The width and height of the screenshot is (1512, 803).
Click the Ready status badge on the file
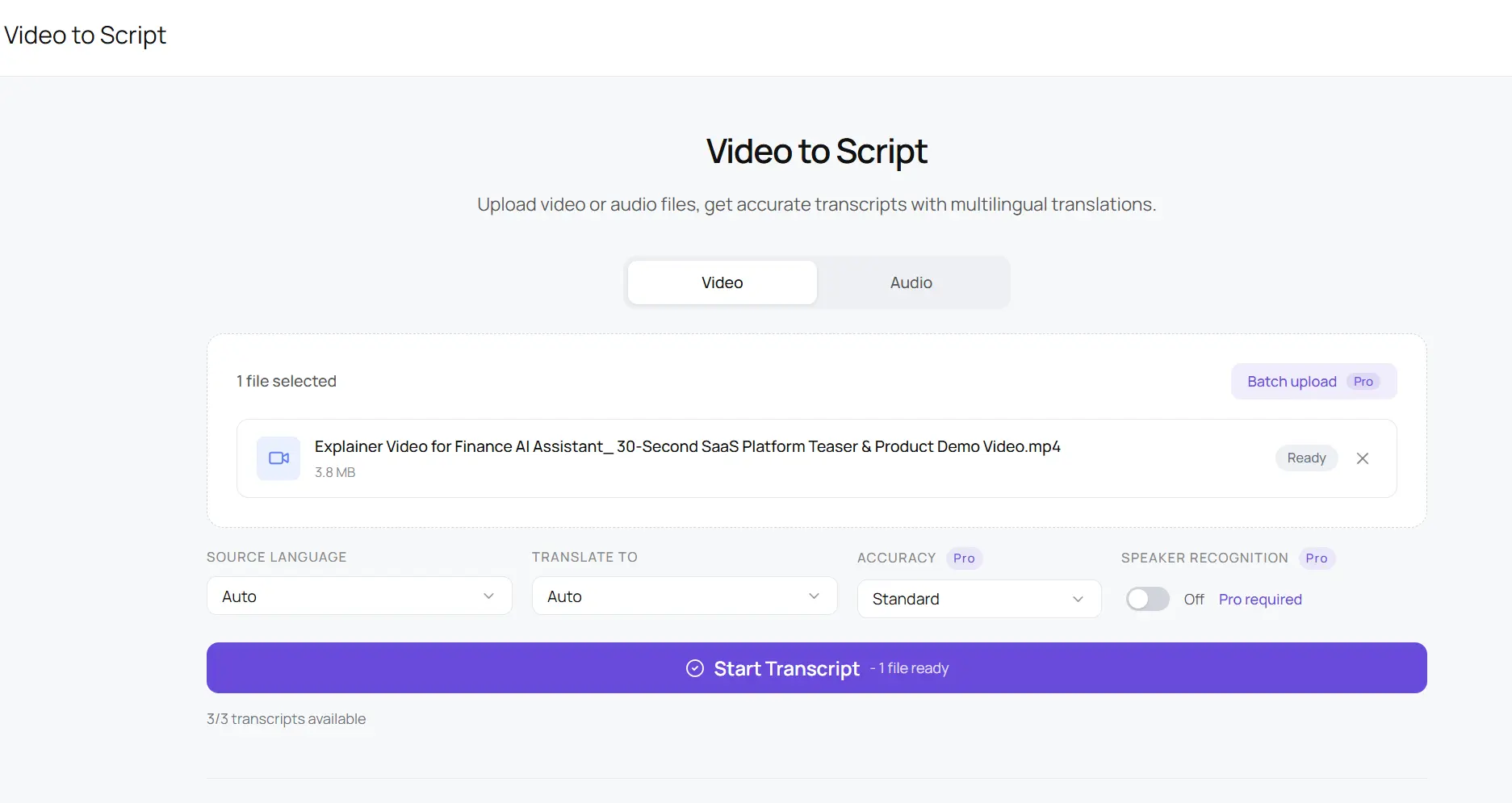tap(1305, 458)
